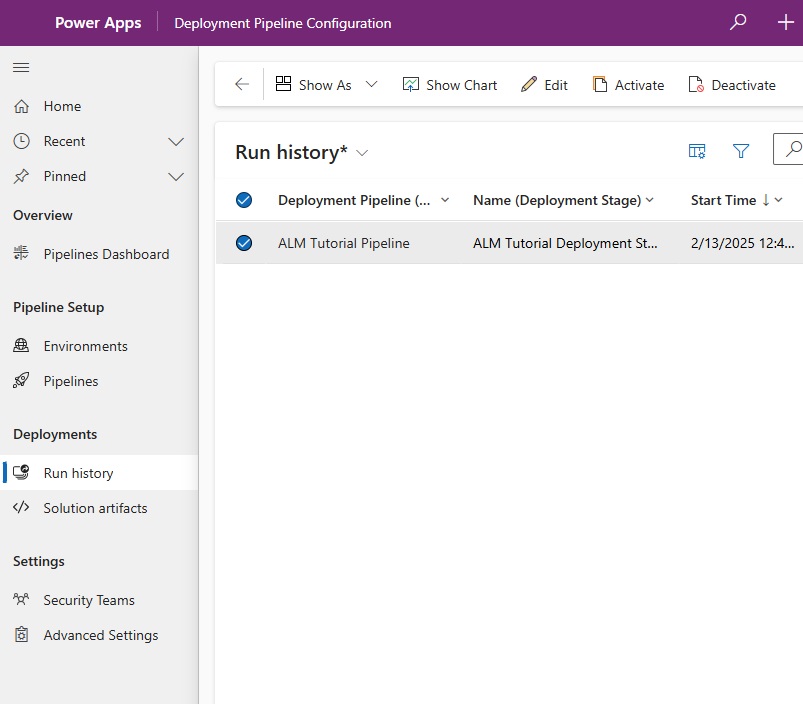803x704 pixels.
Task: Open Security Teams nav item
Action: 99,600
